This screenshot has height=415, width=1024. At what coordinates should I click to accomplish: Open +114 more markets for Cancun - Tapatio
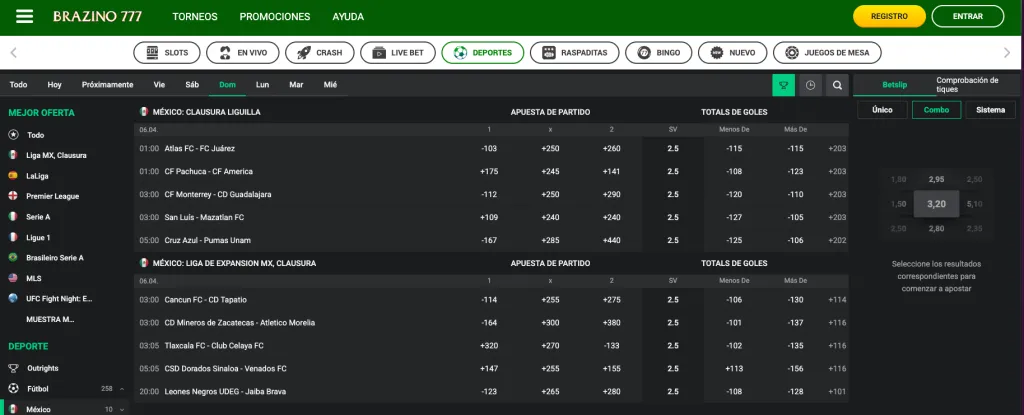click(x=837, y=299)
